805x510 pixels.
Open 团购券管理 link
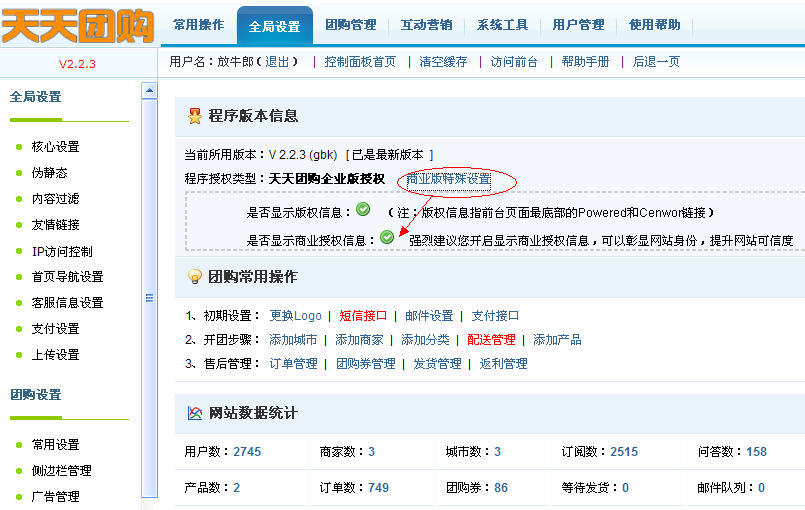pos(366,364)
